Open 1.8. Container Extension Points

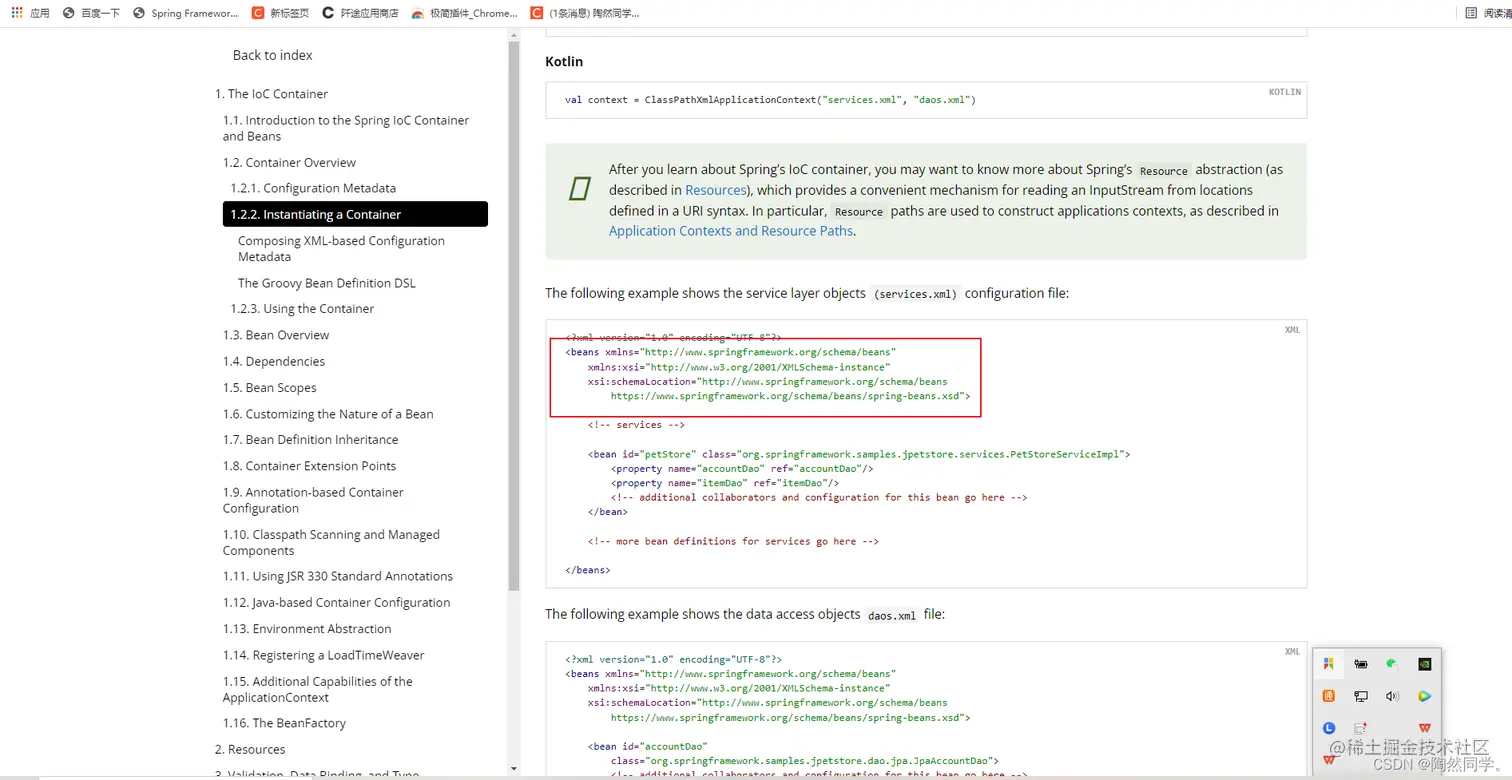click(309, 466)
